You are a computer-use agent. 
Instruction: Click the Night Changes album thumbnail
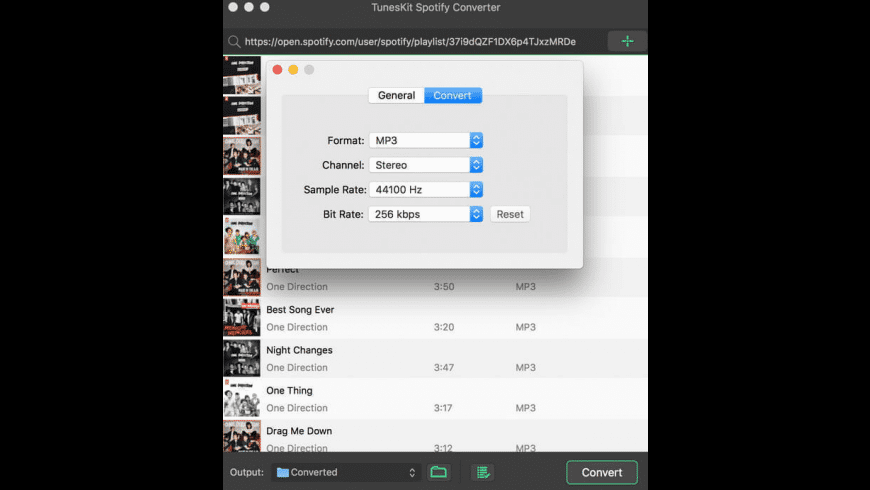pos(241,358)
